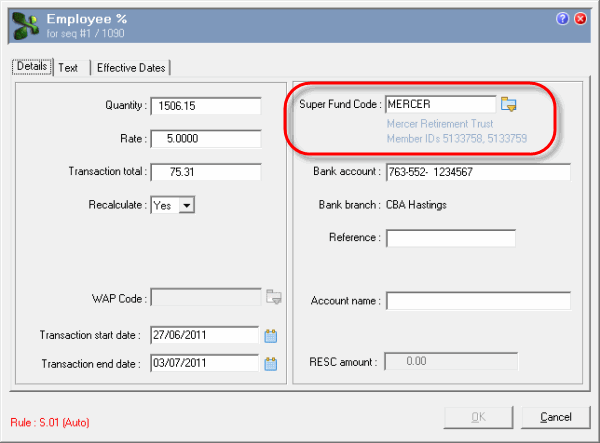Open the calendar for Transaction end date
Screen dimensions: 600x443
coord(270,364)
